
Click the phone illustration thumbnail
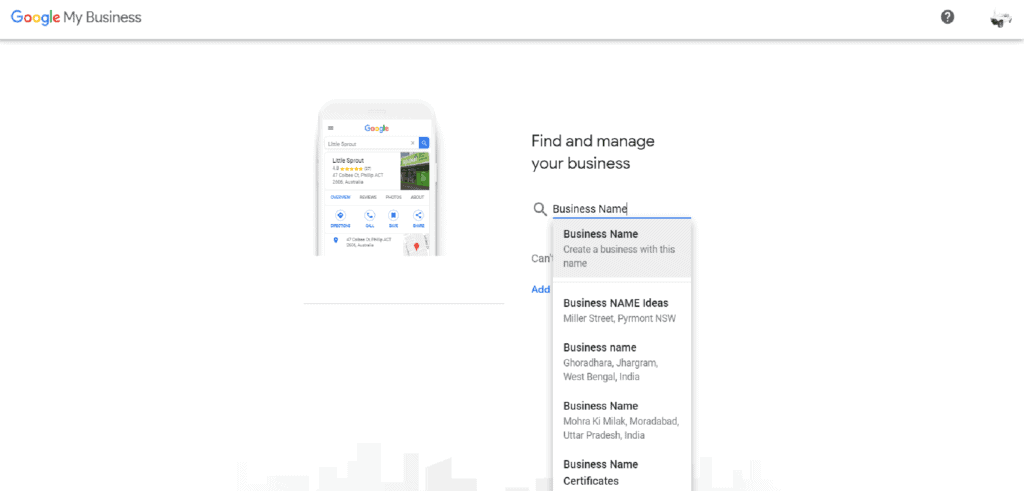(377, 177)
